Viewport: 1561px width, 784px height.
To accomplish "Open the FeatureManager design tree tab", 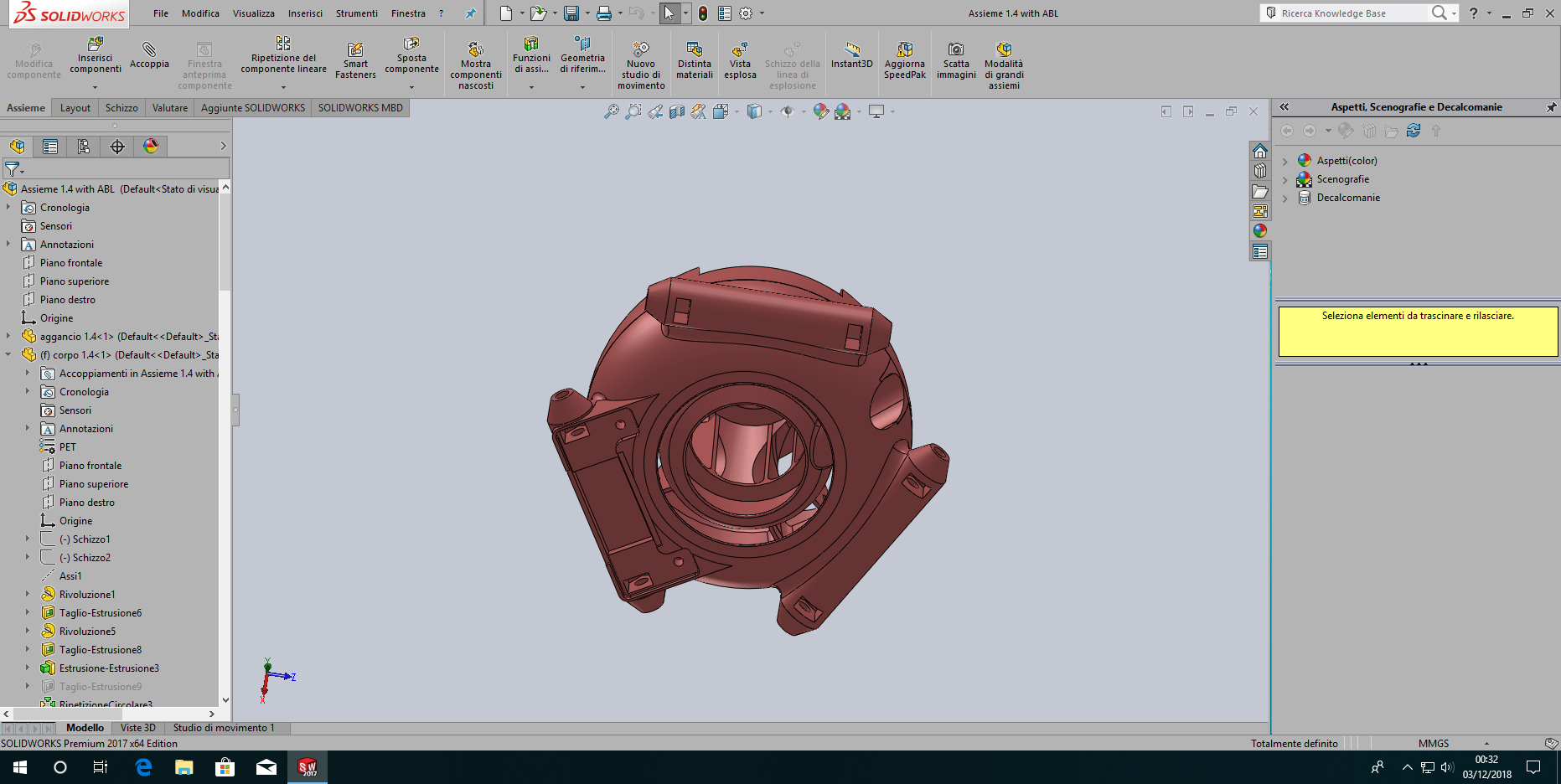I will (x=17, y=147).
